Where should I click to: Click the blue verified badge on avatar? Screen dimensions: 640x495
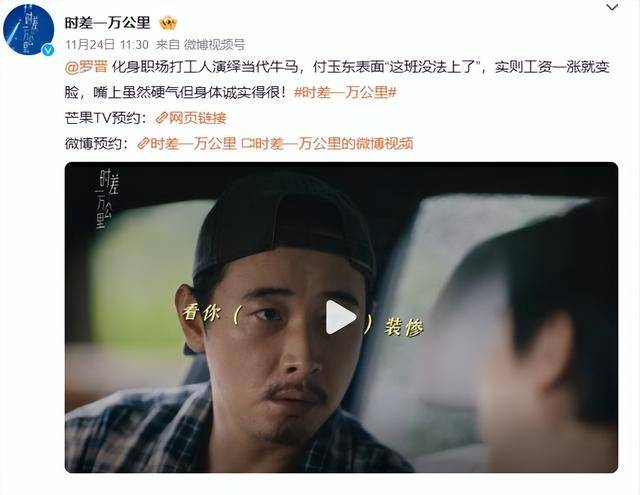point(48,50)
